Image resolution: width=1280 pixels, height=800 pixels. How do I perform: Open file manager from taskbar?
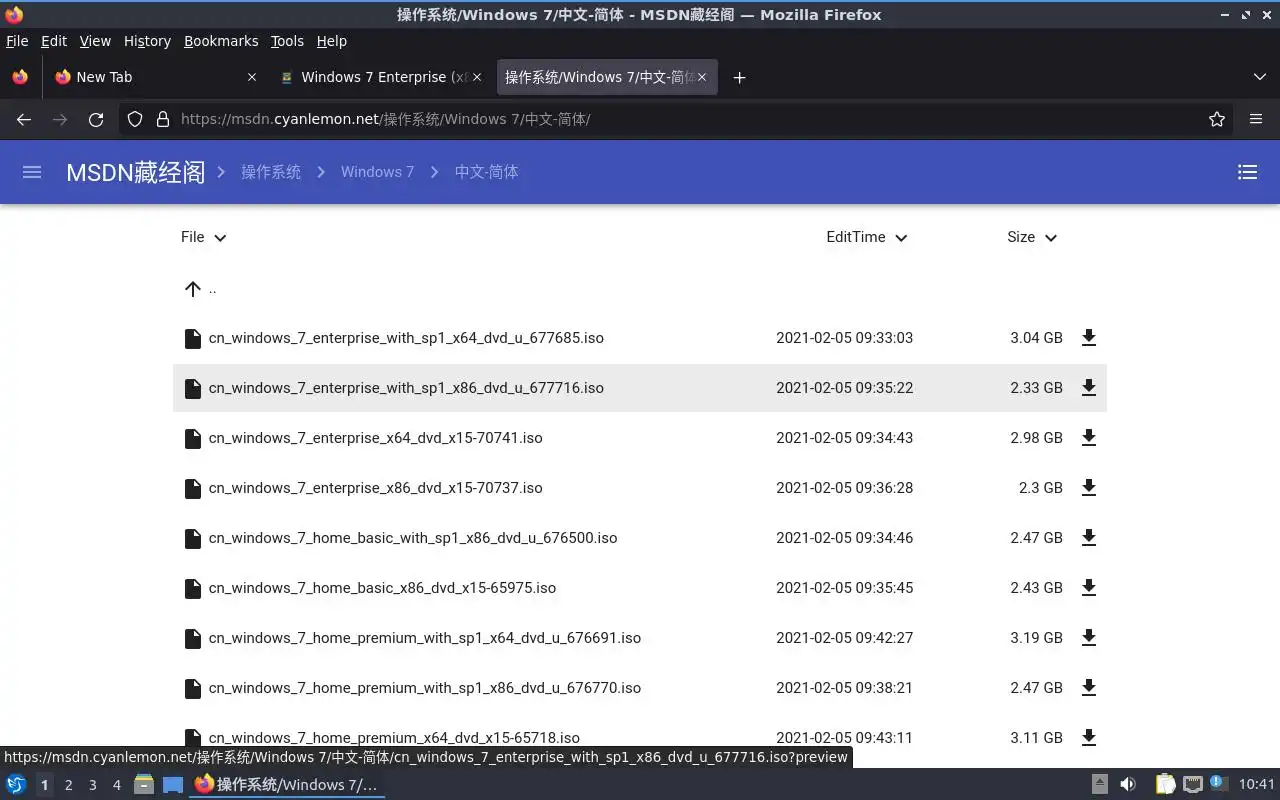[x=144, y=785]
